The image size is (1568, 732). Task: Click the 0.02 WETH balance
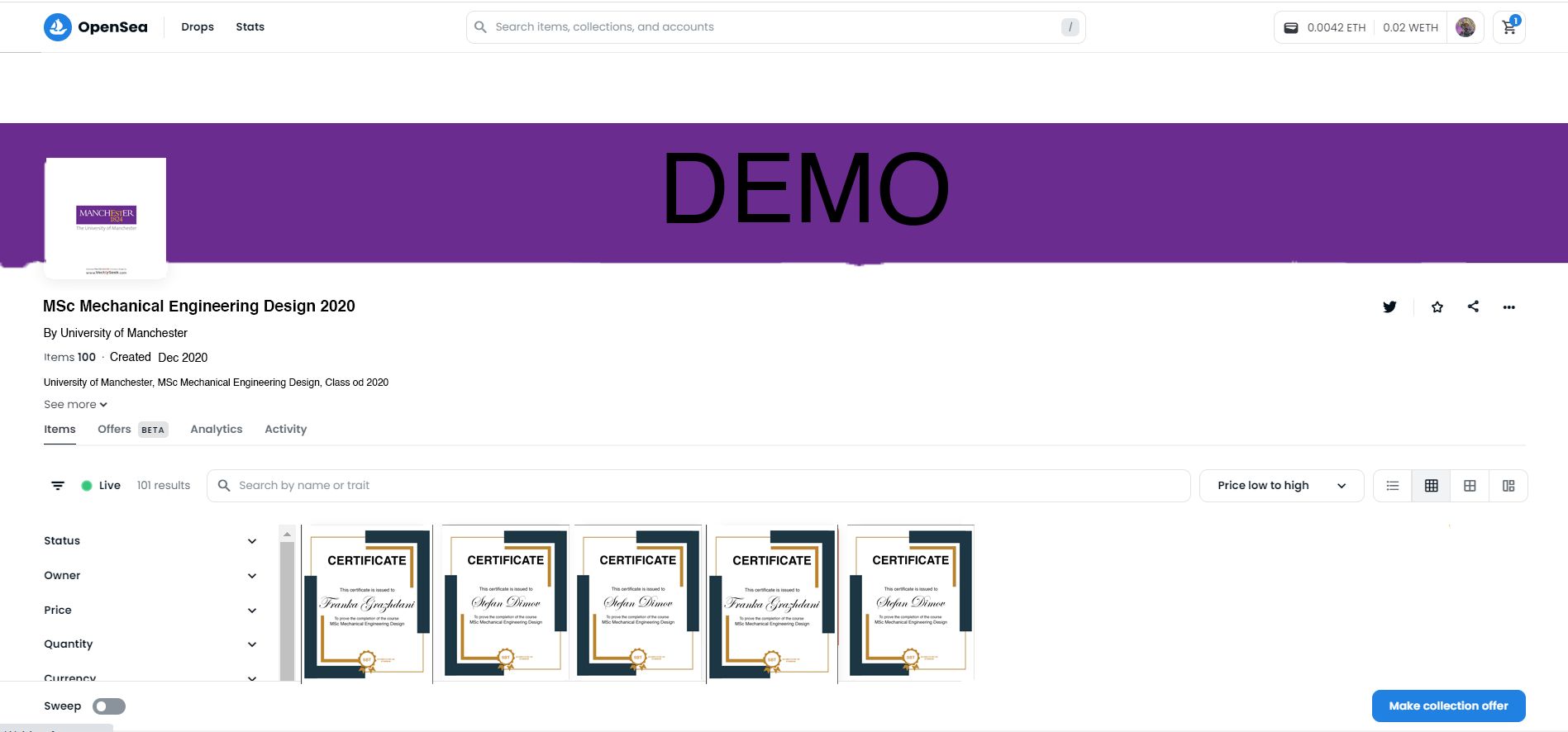pyautogui.click(x=1410, y=27)
